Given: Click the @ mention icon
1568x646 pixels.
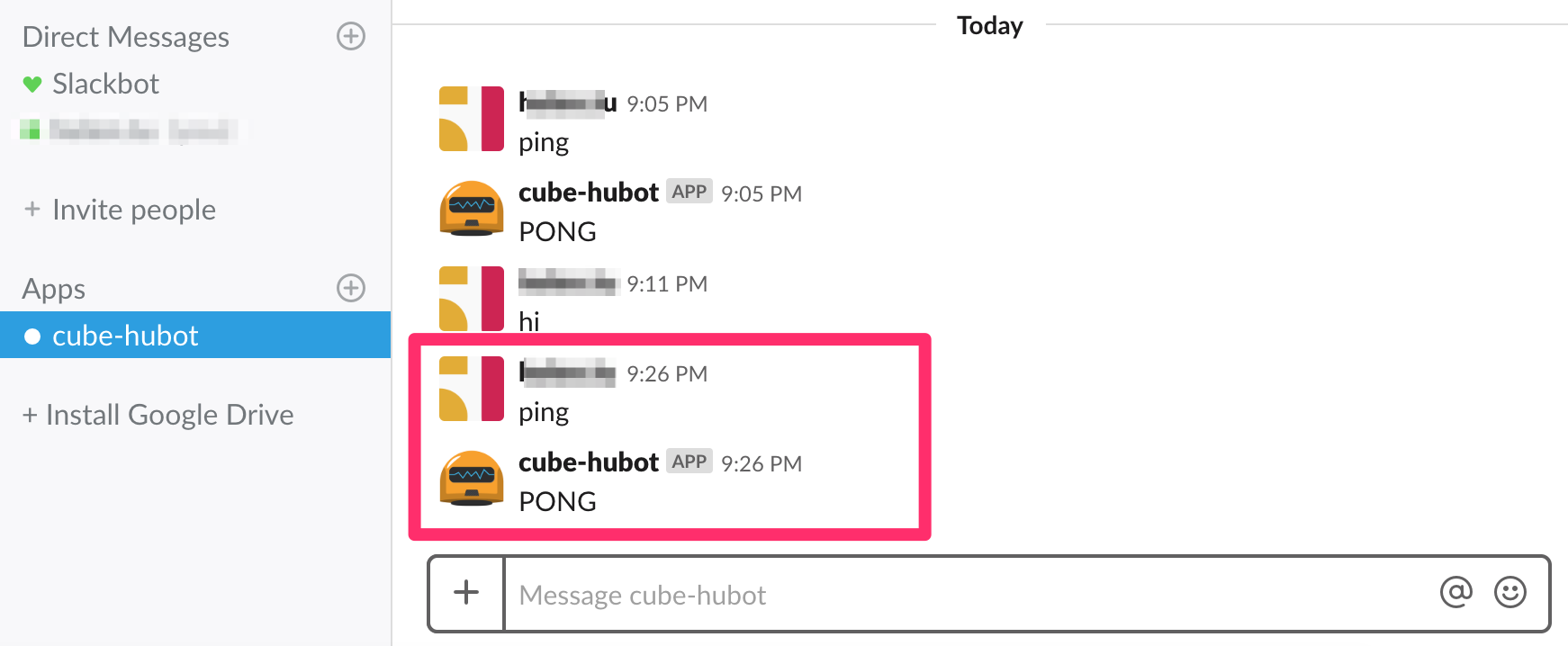Looking at the screenshot, I should tap(1455, 592).
